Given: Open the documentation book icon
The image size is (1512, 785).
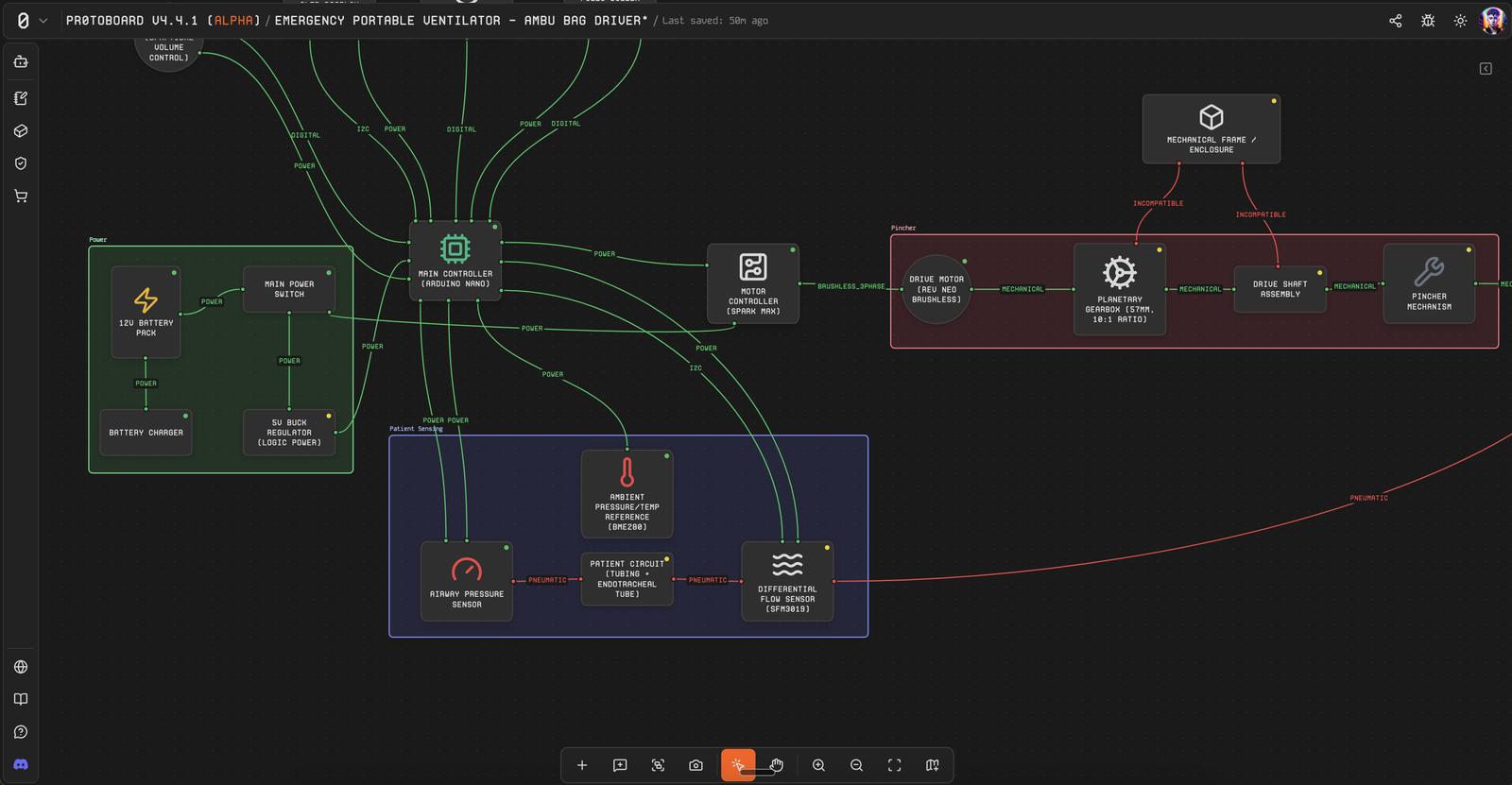Looking at the screenshot, I should [x=21, y=699].
